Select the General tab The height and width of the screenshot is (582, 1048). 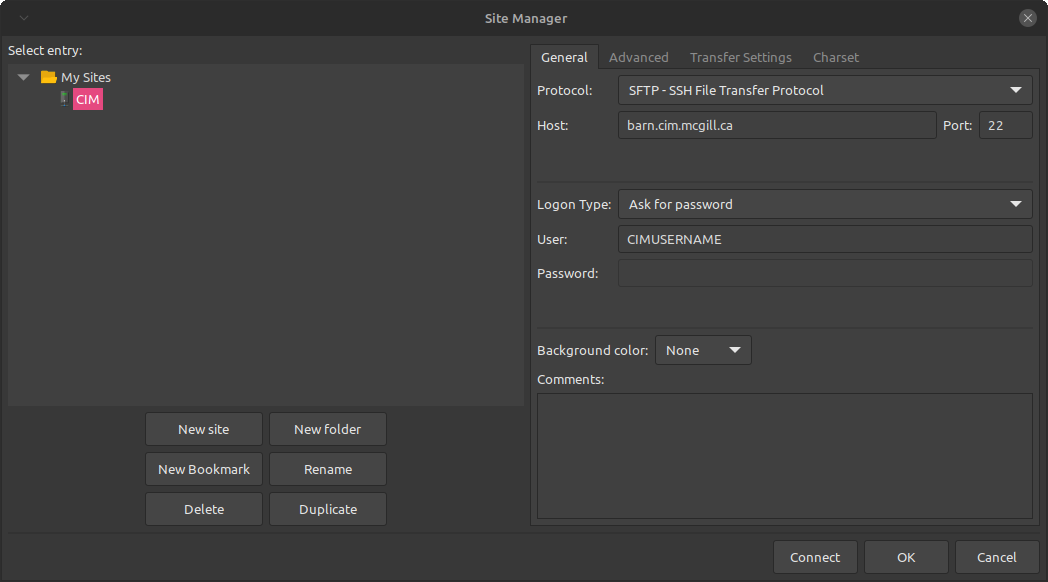pos(564,57)
